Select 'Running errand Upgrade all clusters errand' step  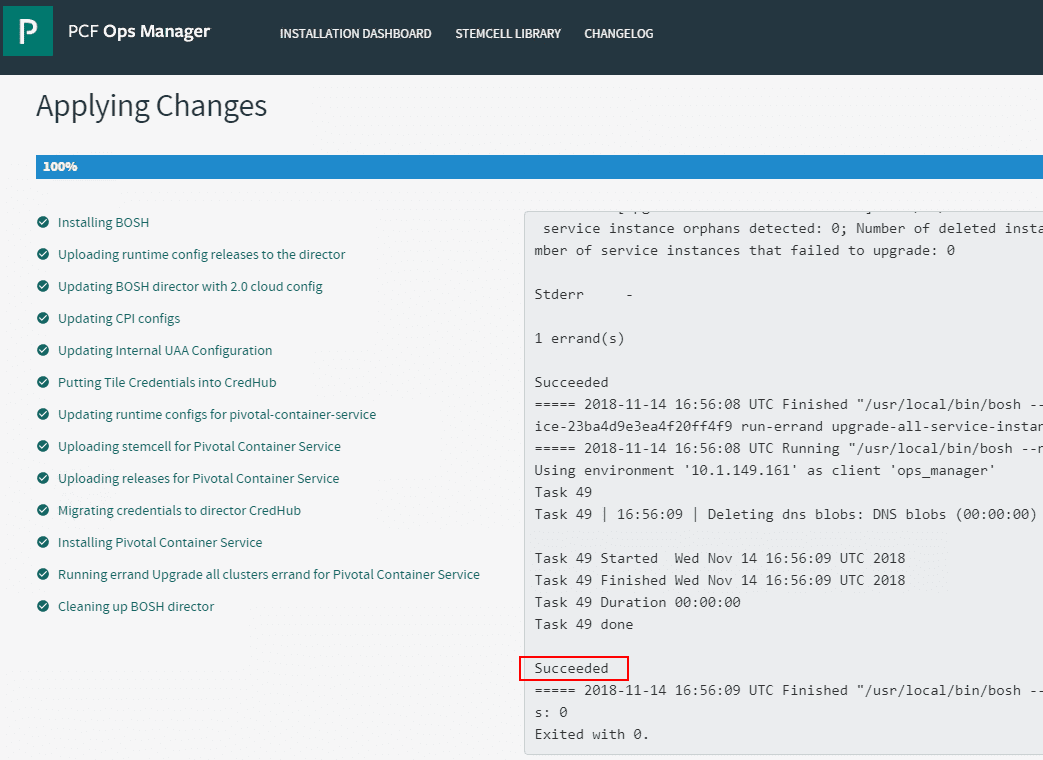pos(269,574)
